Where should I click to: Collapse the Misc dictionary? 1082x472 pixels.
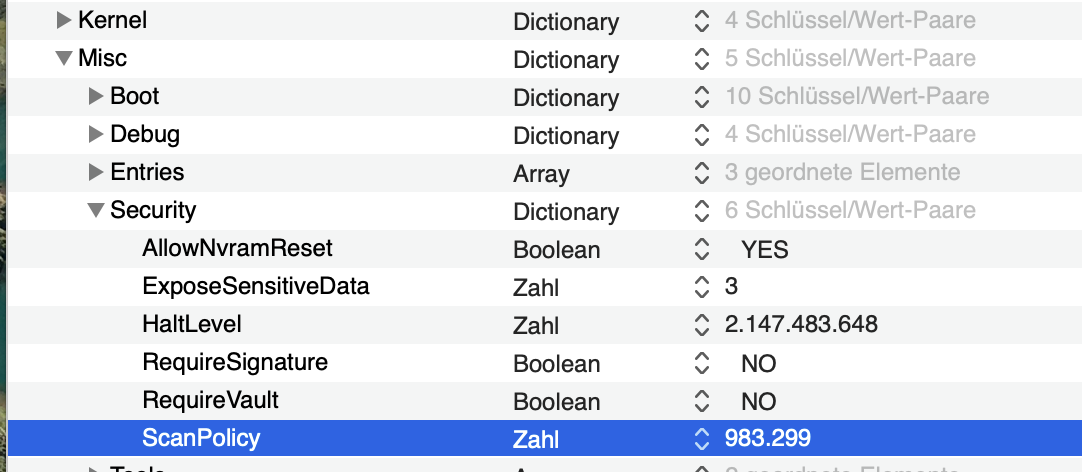[x=64, y=59]
